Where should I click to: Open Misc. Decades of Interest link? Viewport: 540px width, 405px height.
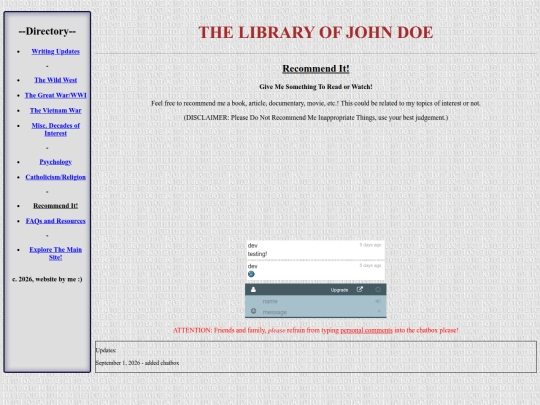pos(55,129)
